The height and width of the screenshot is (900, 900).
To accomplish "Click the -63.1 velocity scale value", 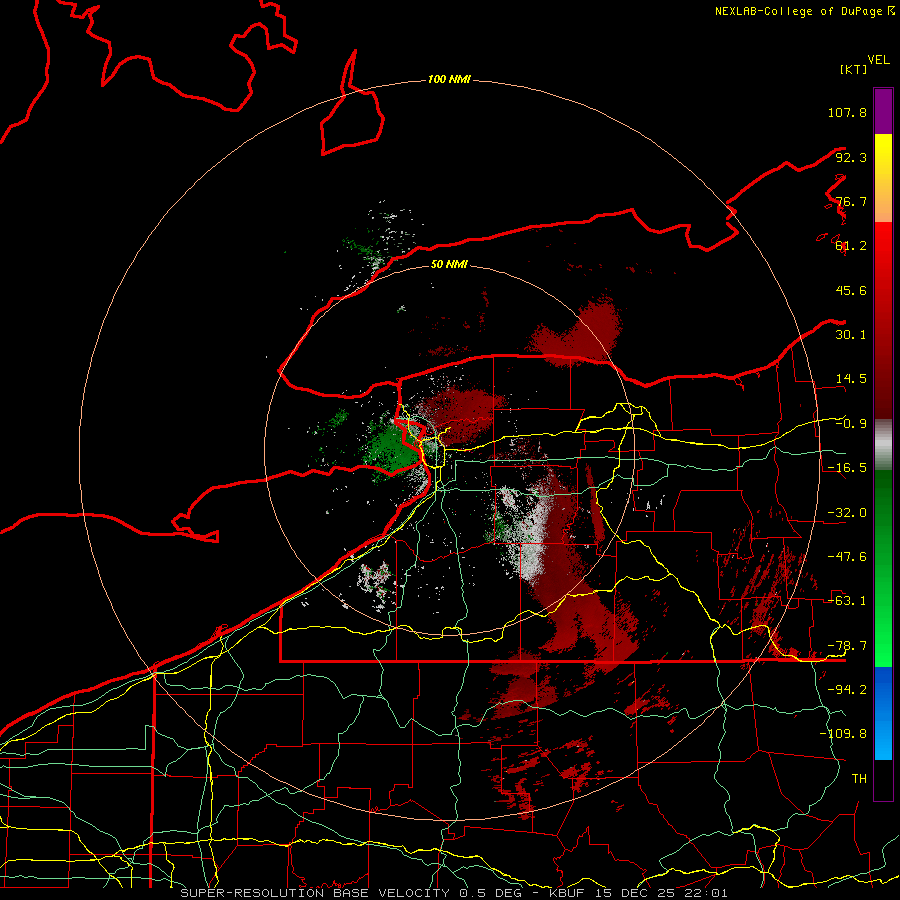I will coord(847,601).
